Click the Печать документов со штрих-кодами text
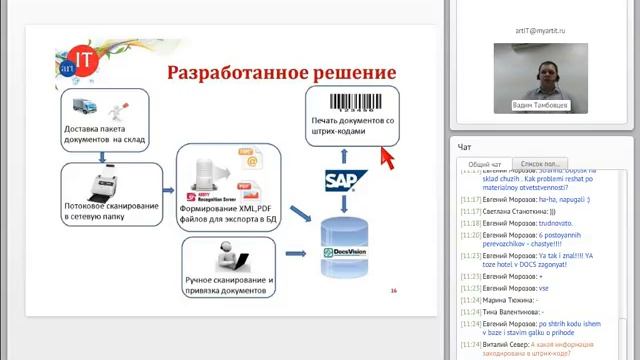Screen dimensions: 640x360 (x=353, y=126)
